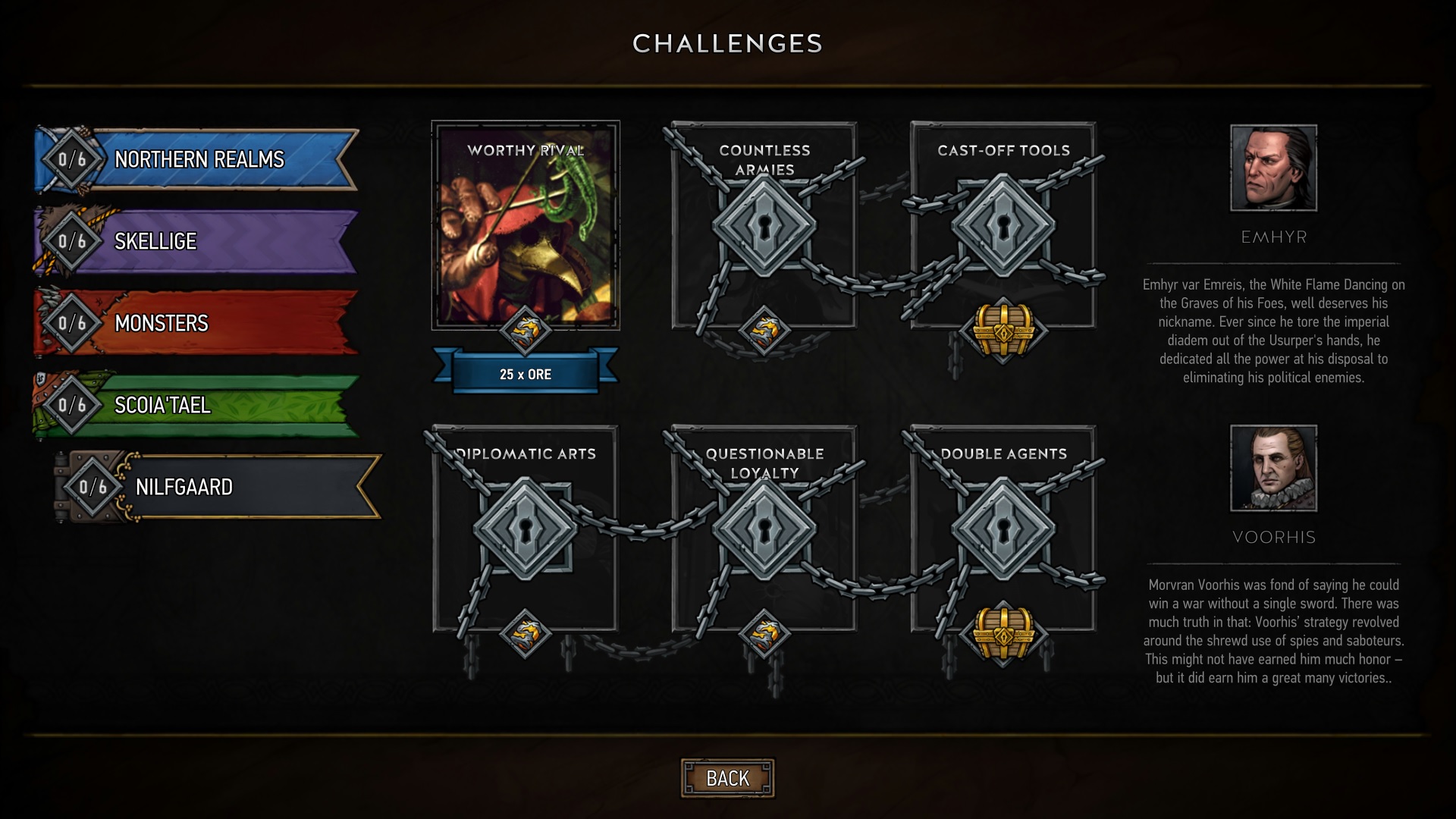Click the ore reward icon under Worthy Rival

point(525,331)
